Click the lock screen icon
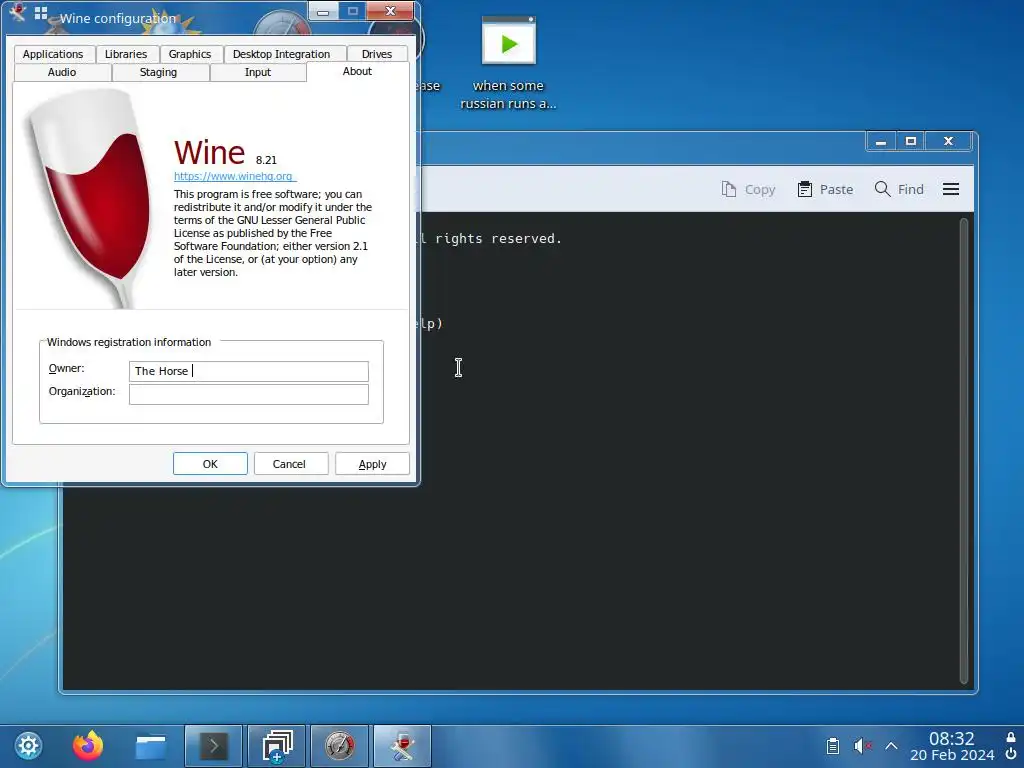This screenshot has height=768, width=1024. (x=1011, y=737)
